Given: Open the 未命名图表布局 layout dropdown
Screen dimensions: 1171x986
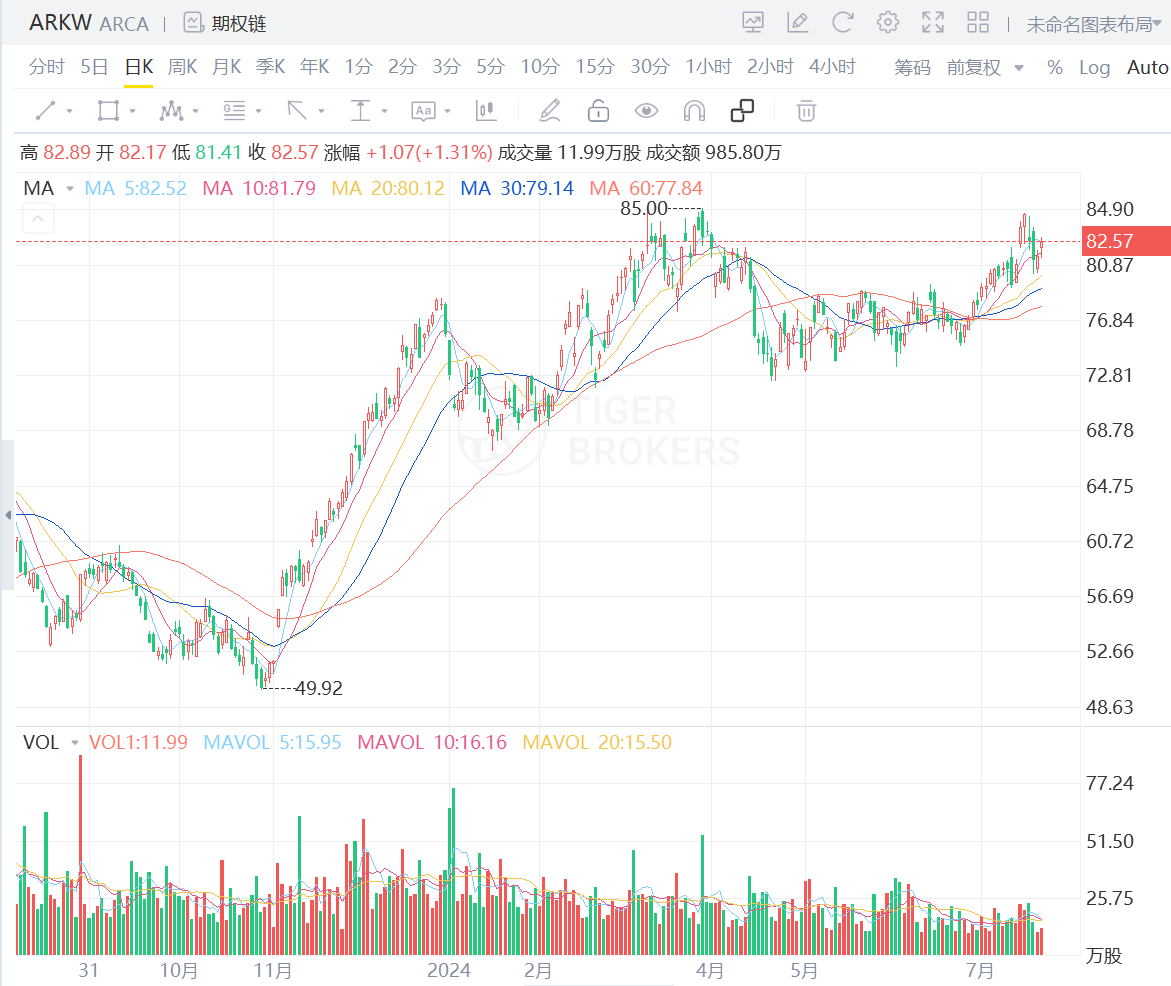Looking at the screenshot, I should (x=1095, y=24).
